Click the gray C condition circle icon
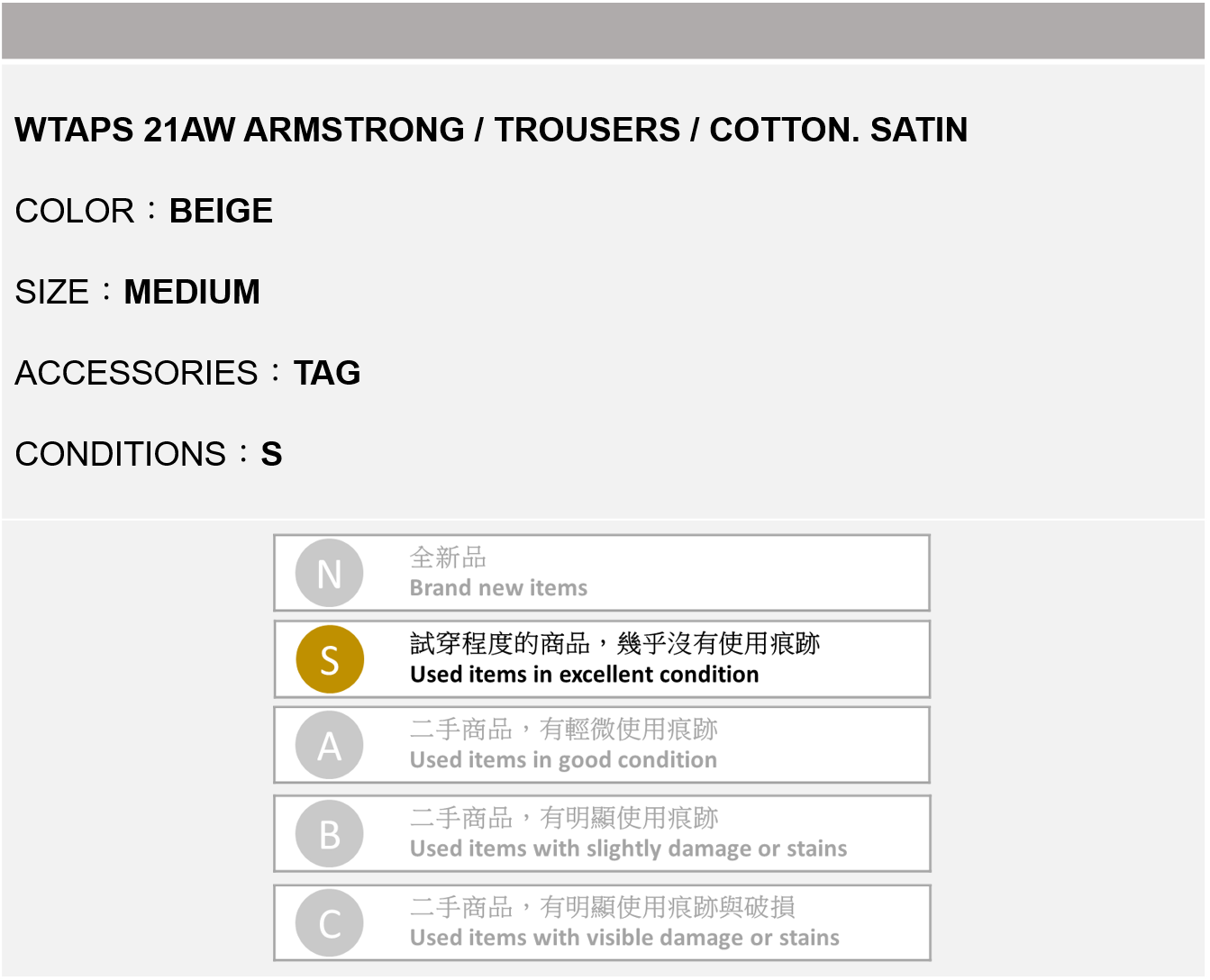 click(330, 923)
